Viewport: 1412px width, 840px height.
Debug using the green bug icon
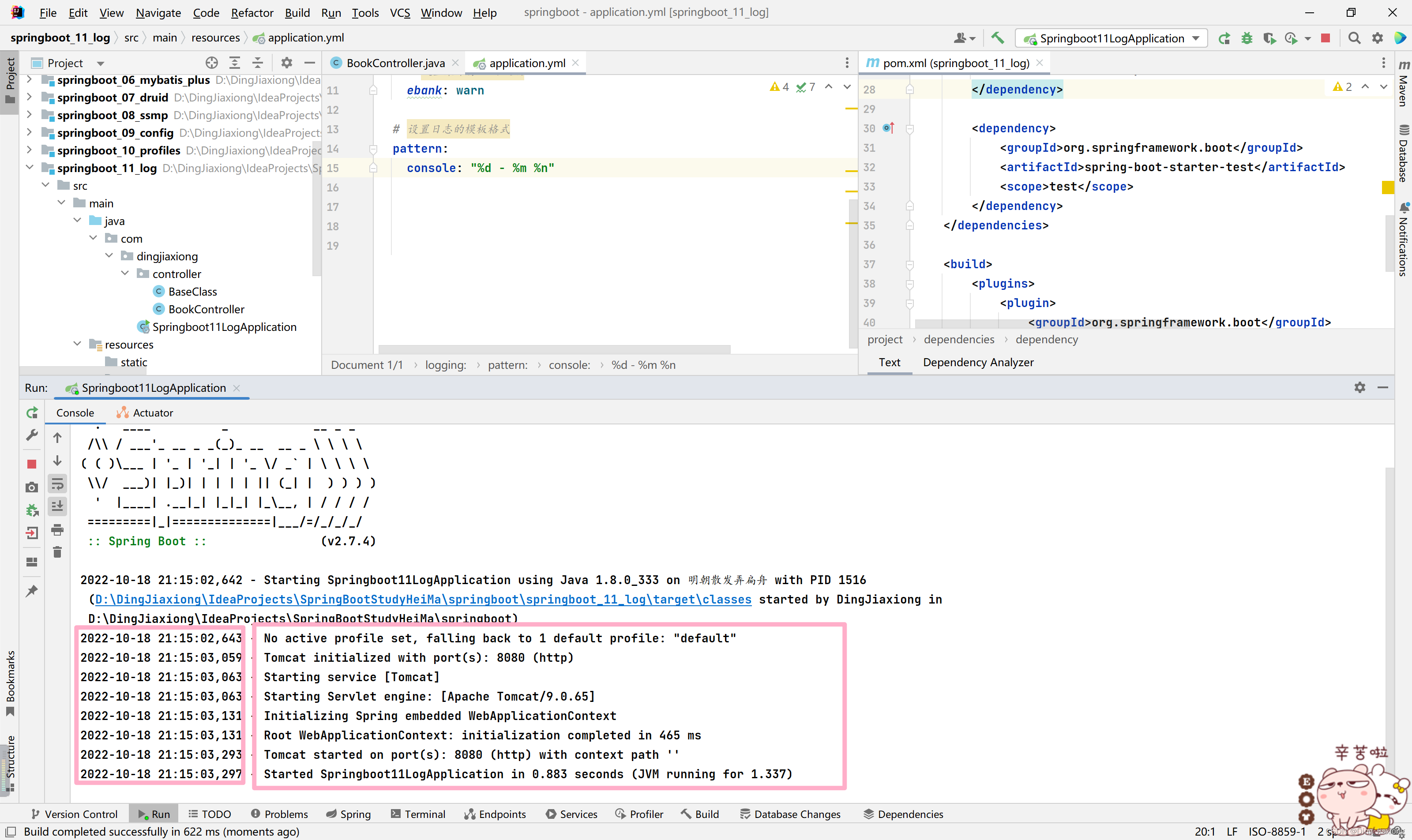[x=1247, y=38]
